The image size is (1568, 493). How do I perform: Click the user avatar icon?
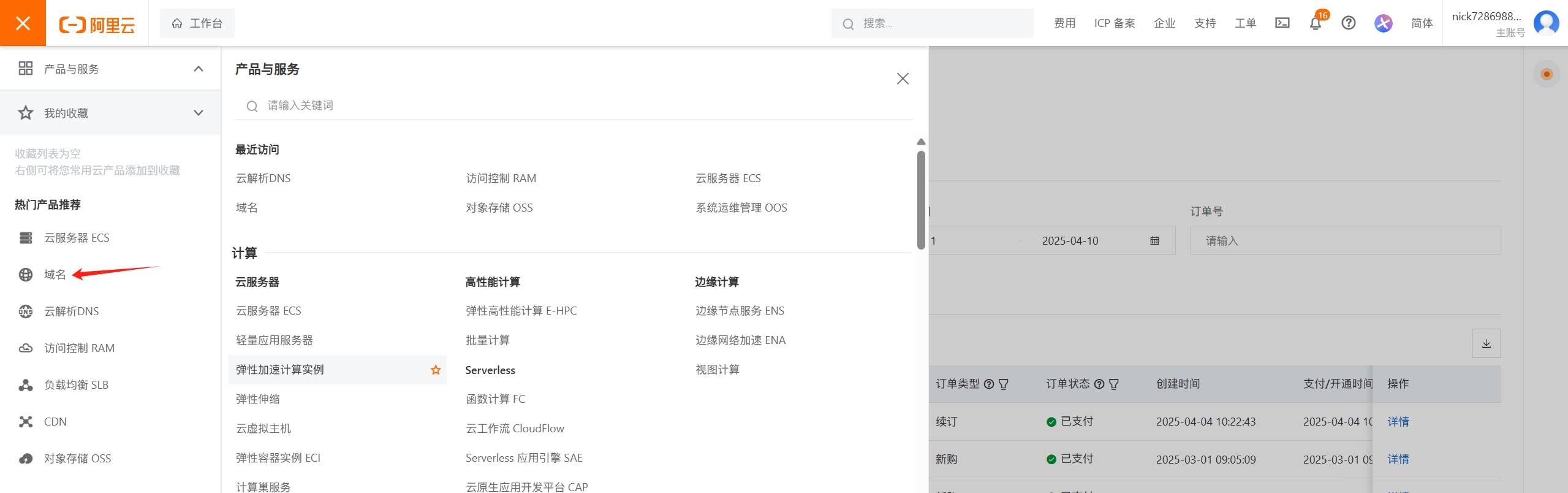pyautogui.click(x=1546, y=23)
